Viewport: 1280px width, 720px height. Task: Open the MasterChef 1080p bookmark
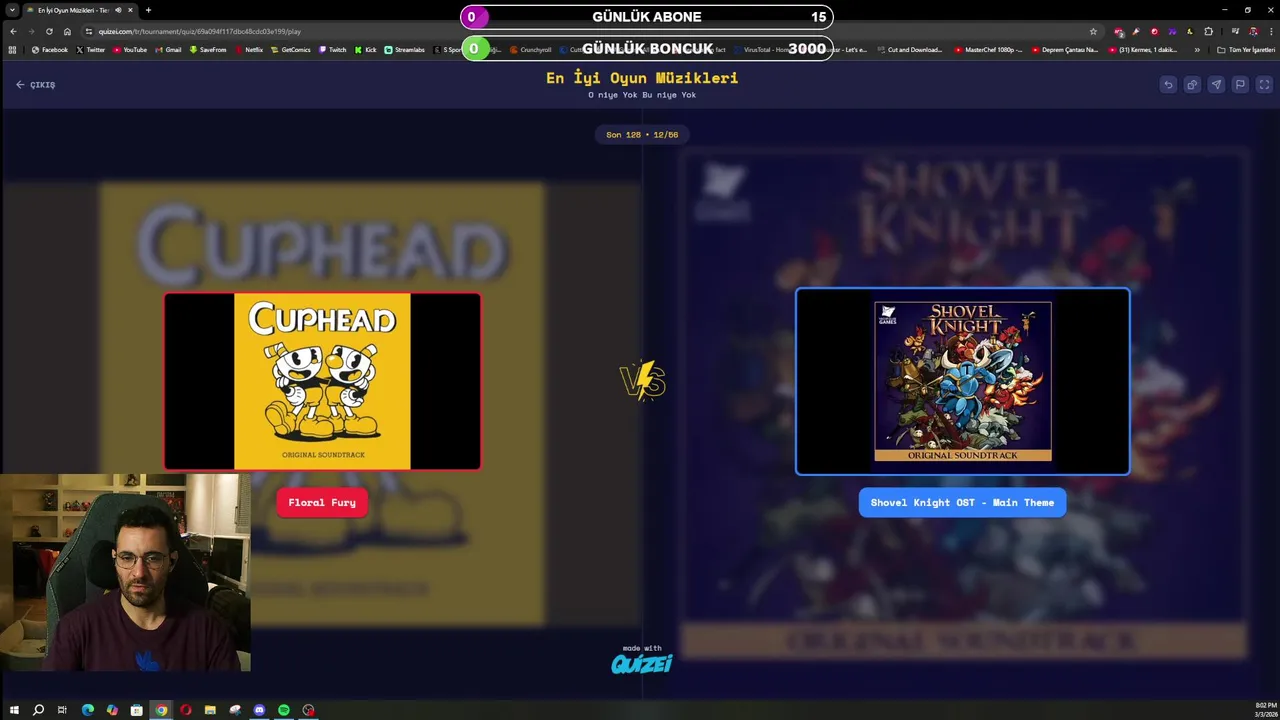[x=988, y=50]
